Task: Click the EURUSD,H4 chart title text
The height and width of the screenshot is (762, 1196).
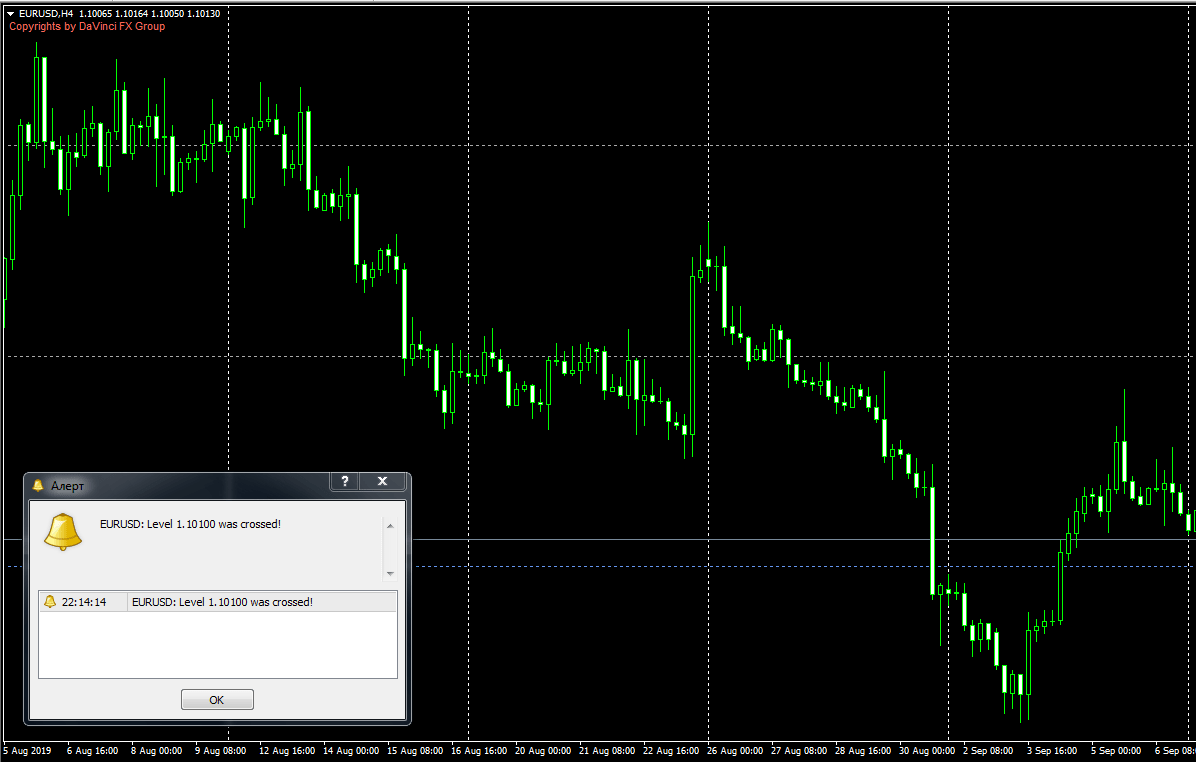Action: click(47, 14)
